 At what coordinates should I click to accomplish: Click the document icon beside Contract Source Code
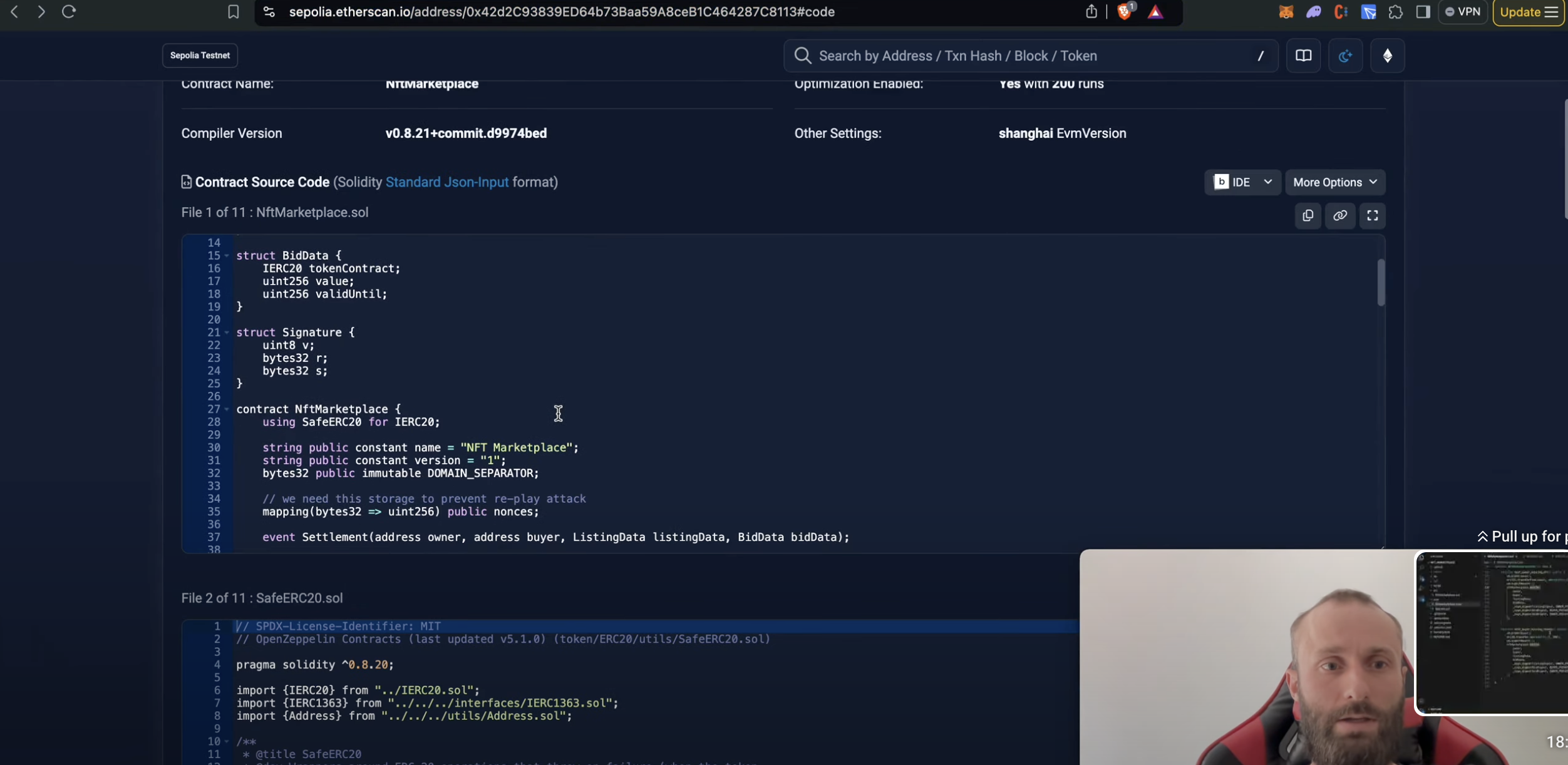click(x=186, y=182)
